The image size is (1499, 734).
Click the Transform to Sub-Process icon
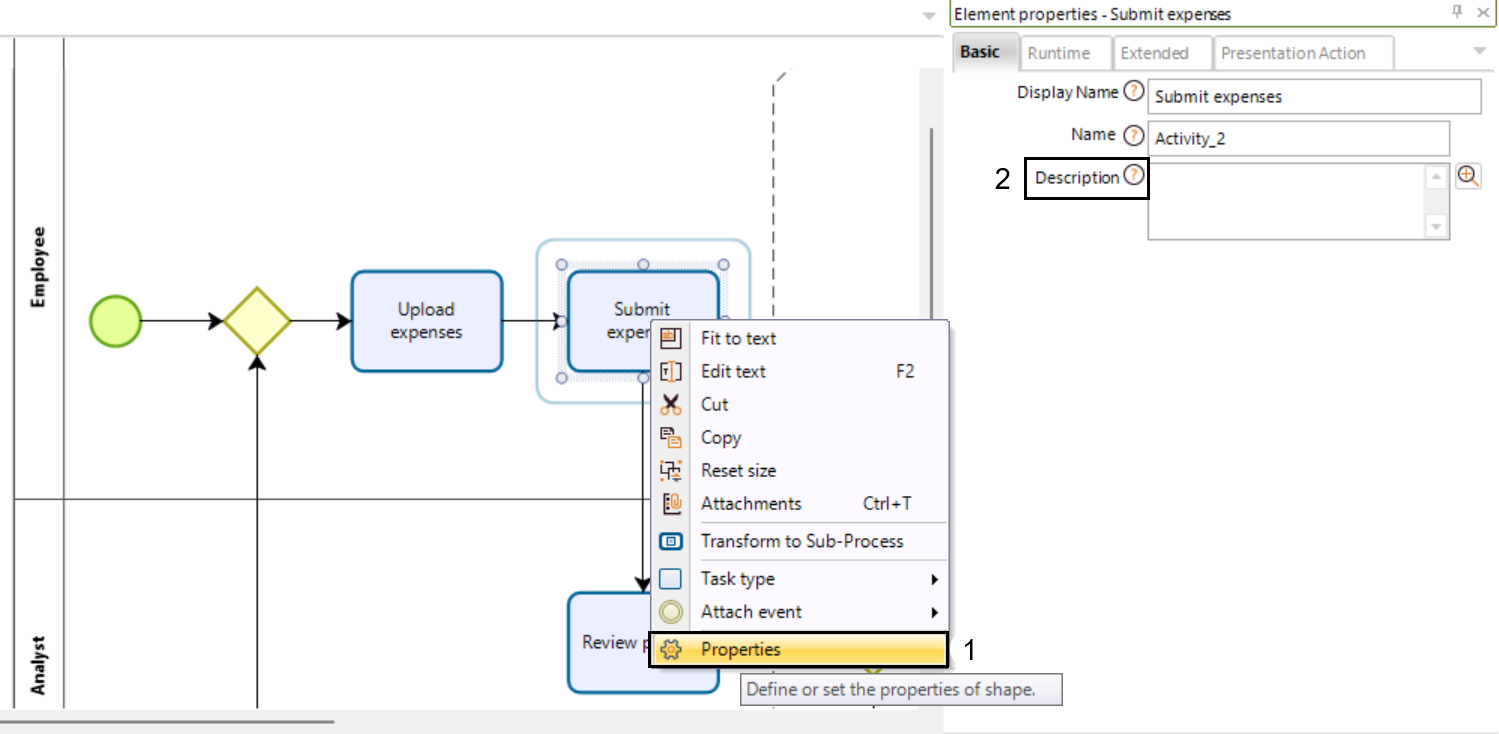(x=671, y=541)
